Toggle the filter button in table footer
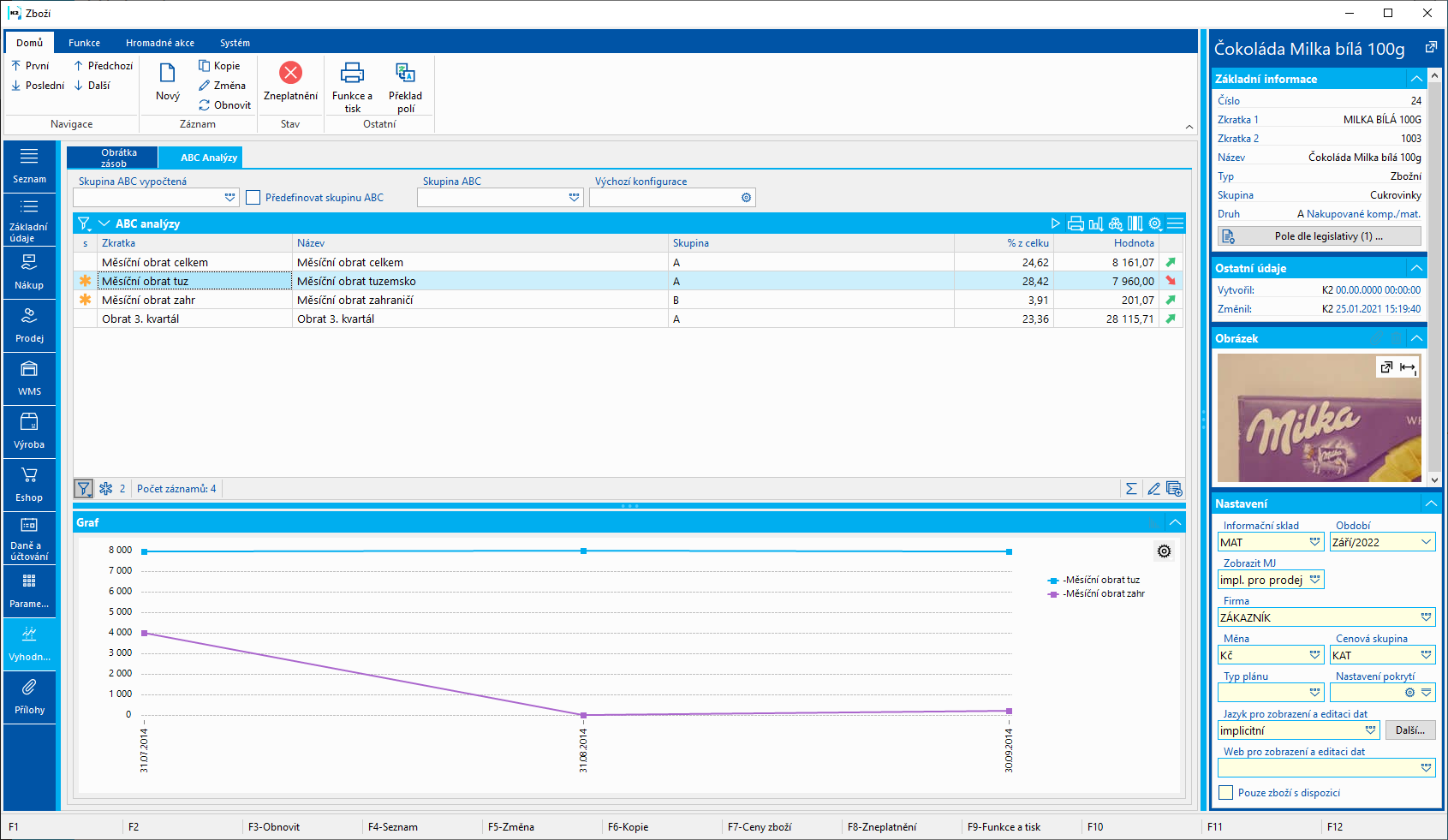Image resolution: width=1448 pixels, height=840 pixels. pos(84,489)
